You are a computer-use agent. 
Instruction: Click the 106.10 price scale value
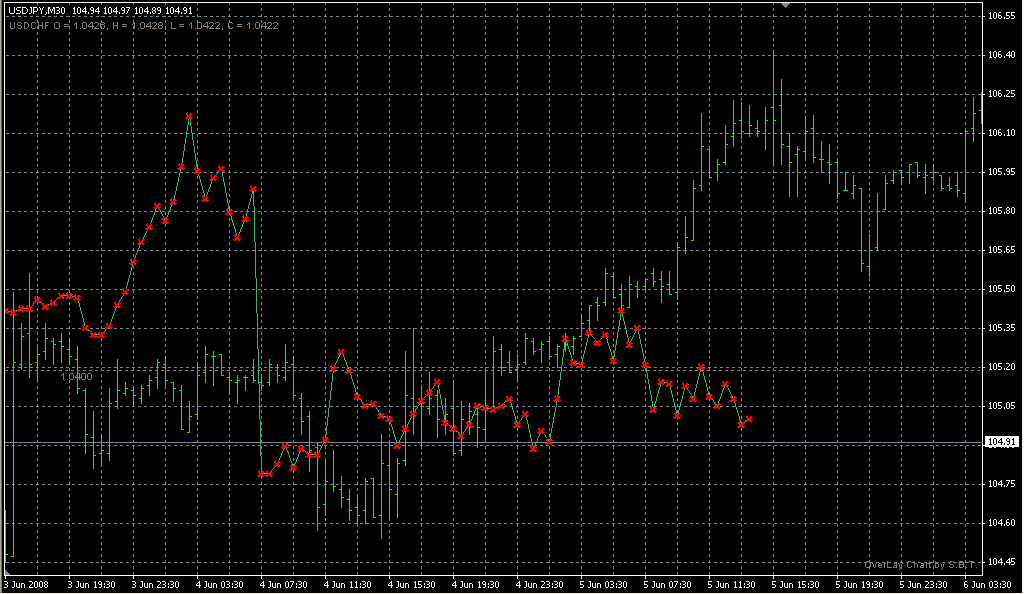point(1001,133)
